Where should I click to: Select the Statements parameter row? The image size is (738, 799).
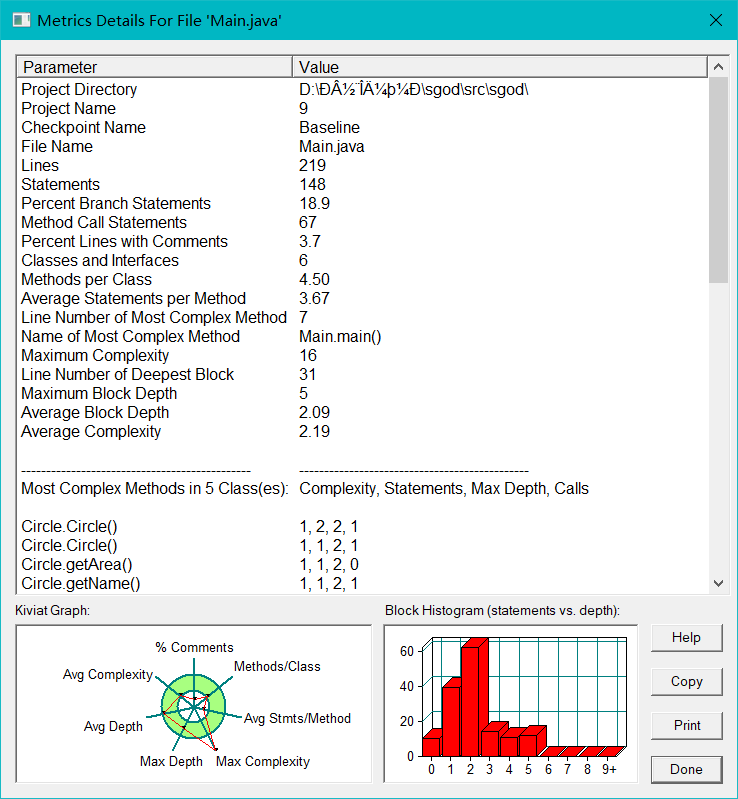(362, 184)
